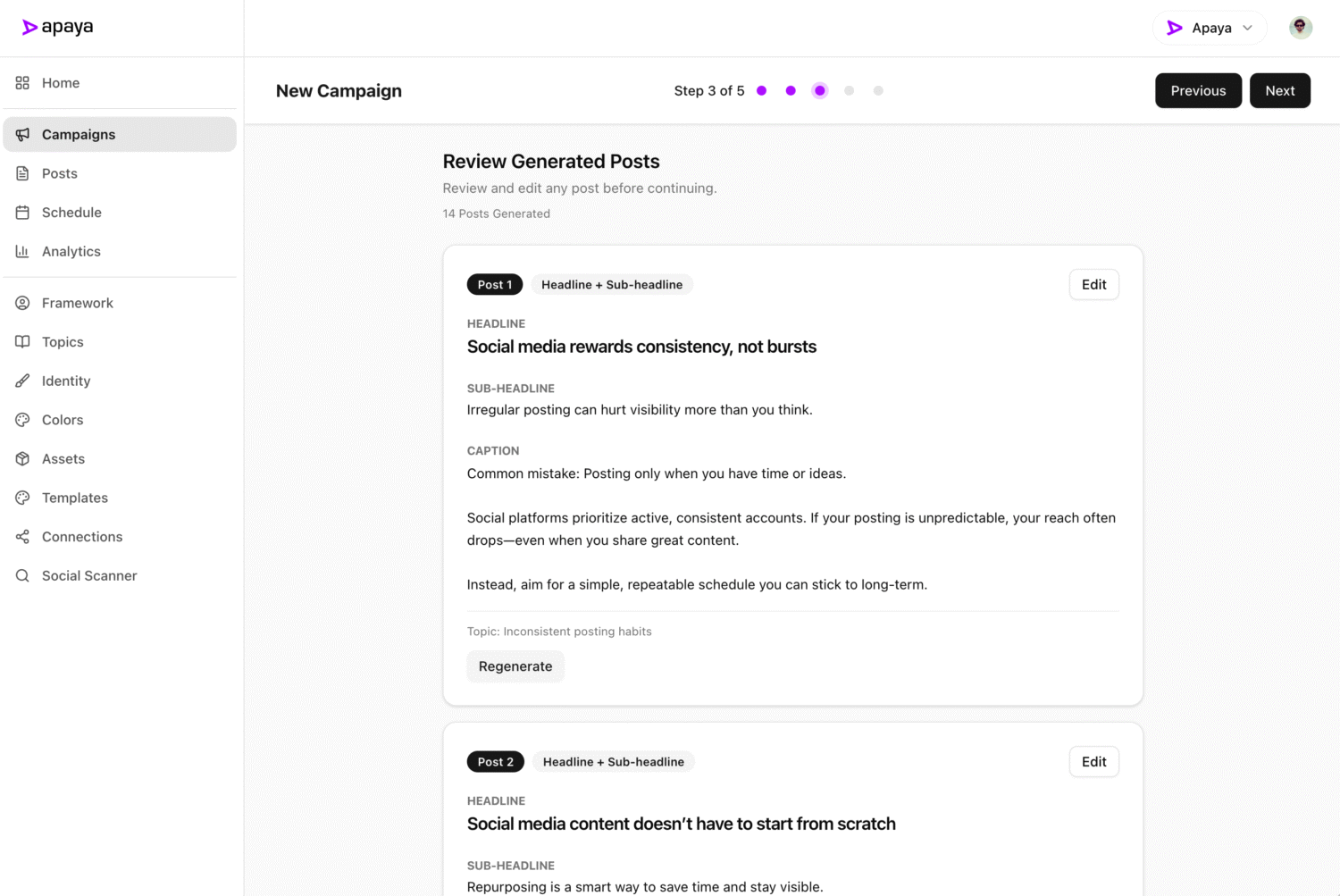Viewport: 1340px width, 896px height.
Task: Click the third progress dot in Step 3
Action: coord(819,90)
